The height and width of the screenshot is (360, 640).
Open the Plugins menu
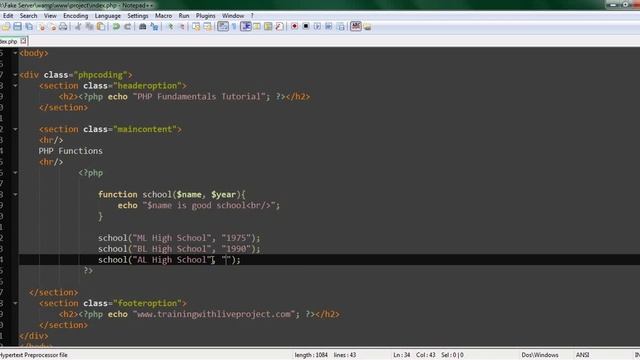click(206, 16)
